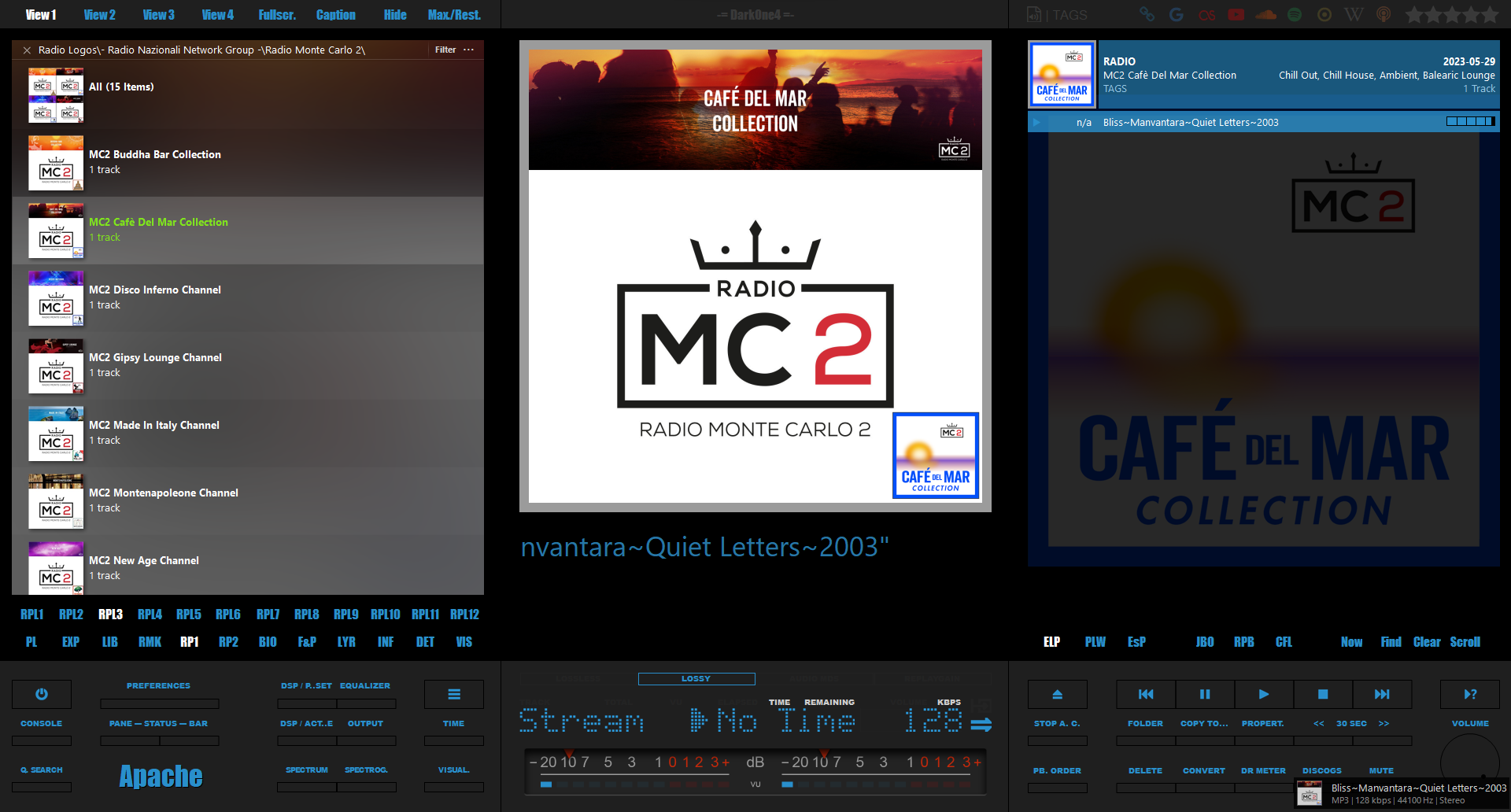The height and width of the screenshot is (812, 1511).
Task: Set rating with the first star
Action: click(1414, 14)
